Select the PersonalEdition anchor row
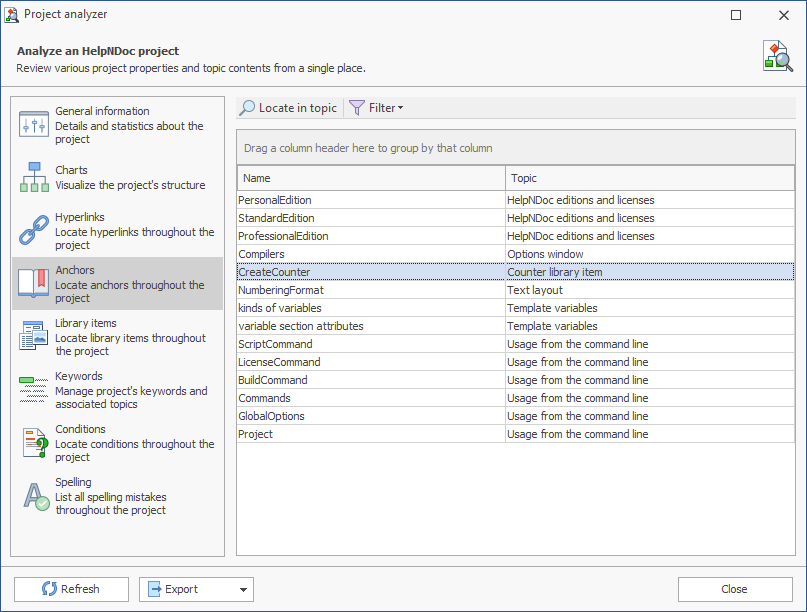Viewport: 807px width, 612px height. point(516,200)
